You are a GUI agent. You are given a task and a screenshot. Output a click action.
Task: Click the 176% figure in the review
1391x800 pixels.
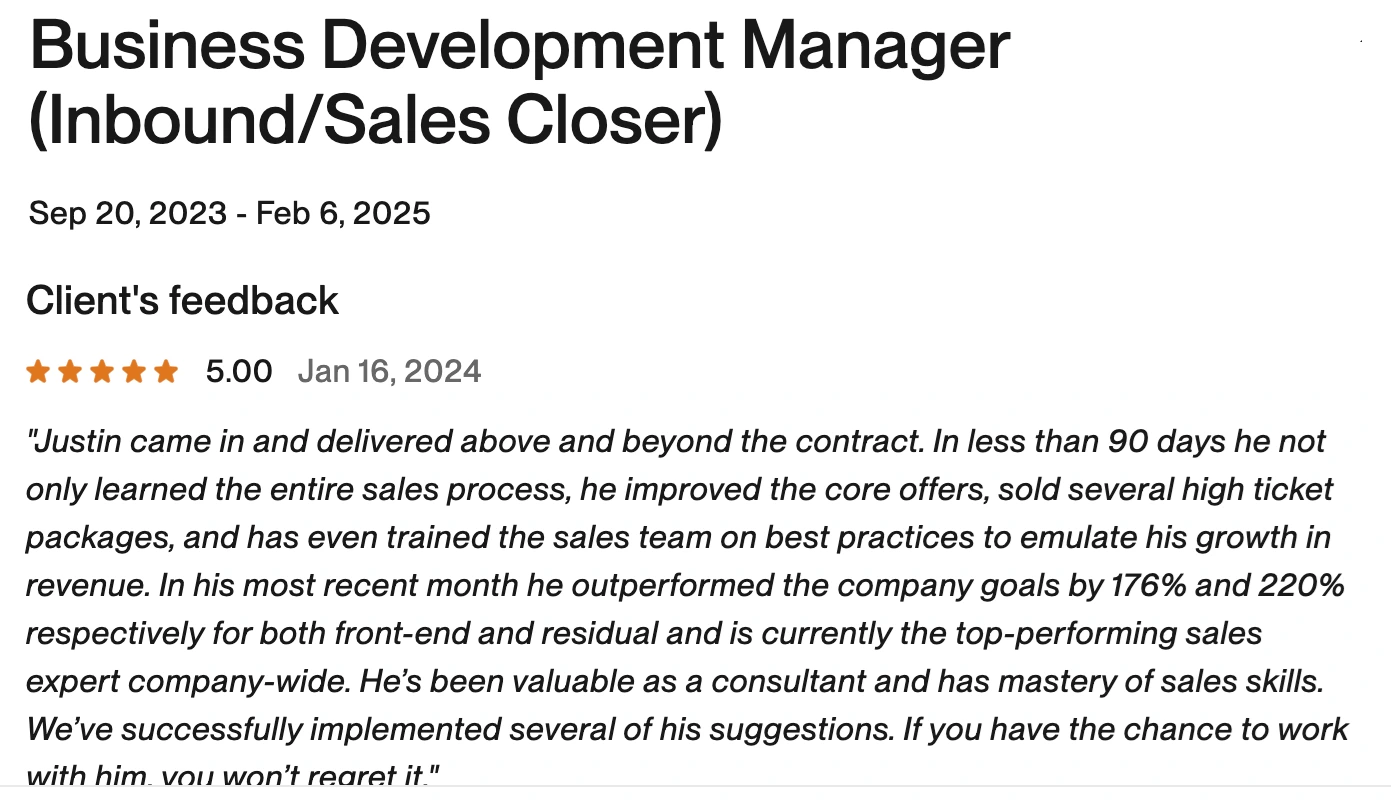(x=1148, y=585)
